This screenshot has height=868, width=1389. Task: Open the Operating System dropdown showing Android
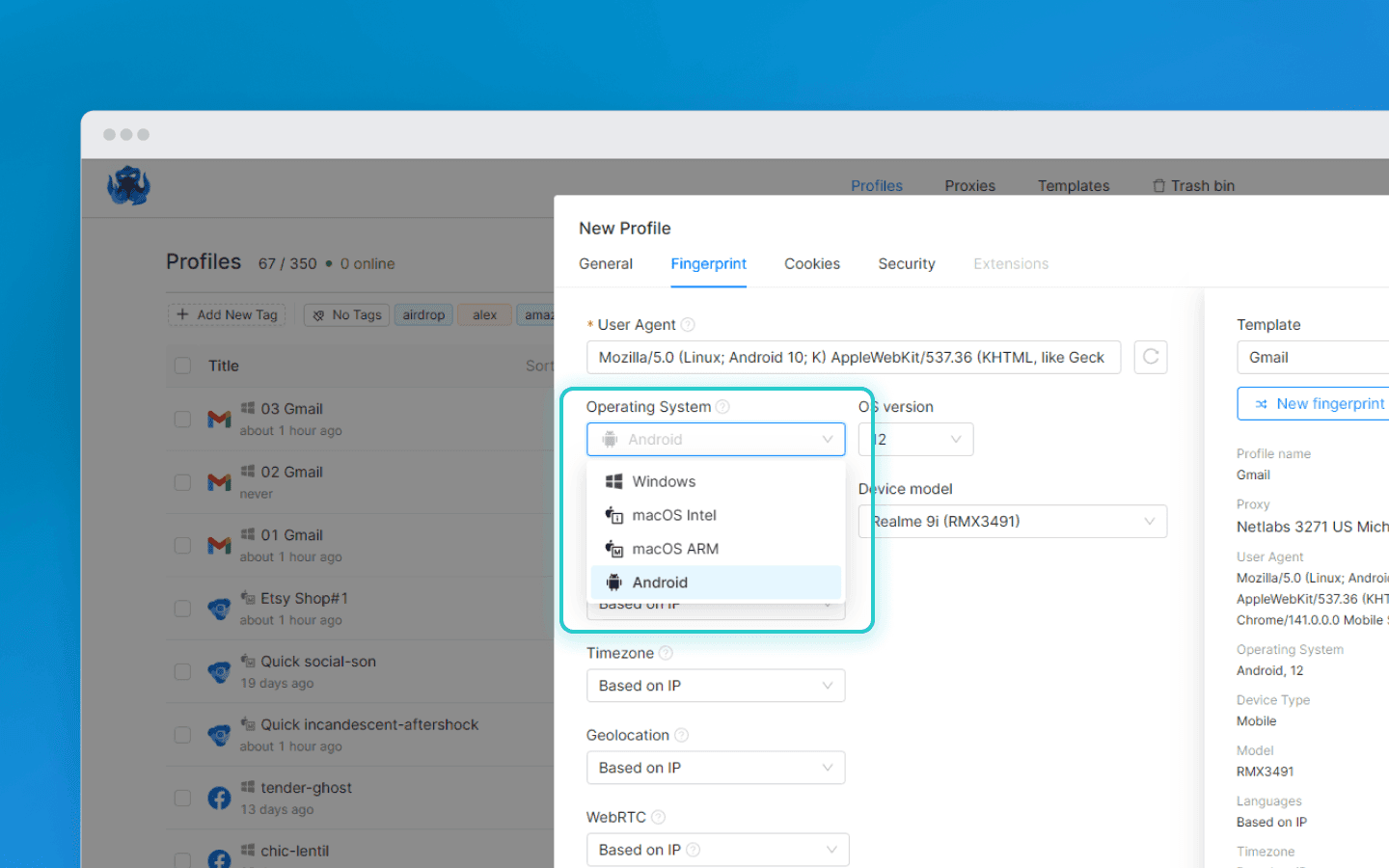pyautogui.click(x=716, y=439)
